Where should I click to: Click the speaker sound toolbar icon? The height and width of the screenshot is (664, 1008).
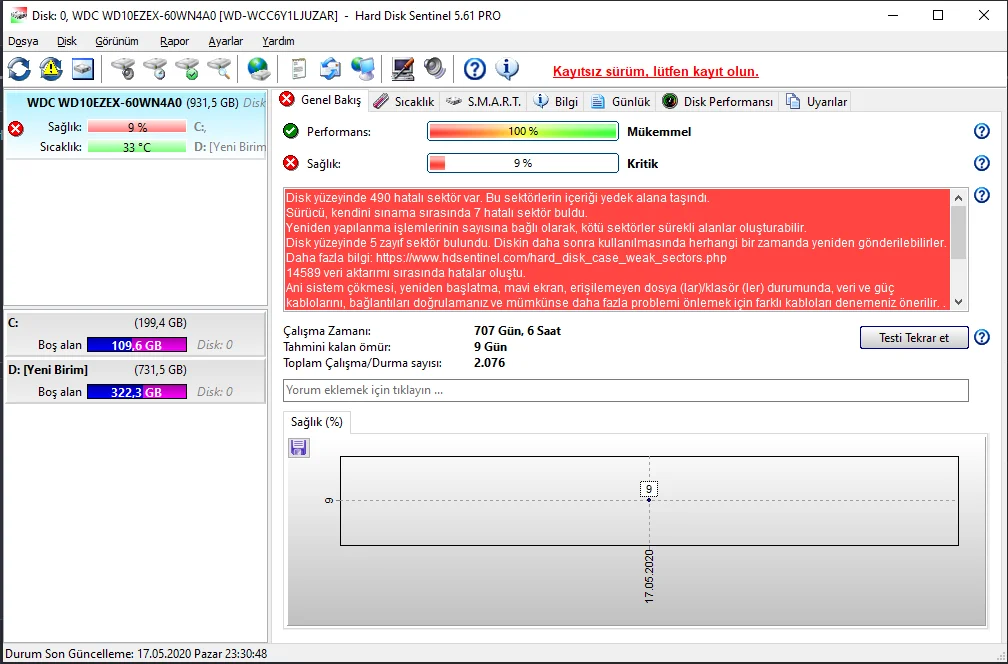pyautogui.click(x=435, y=68)
